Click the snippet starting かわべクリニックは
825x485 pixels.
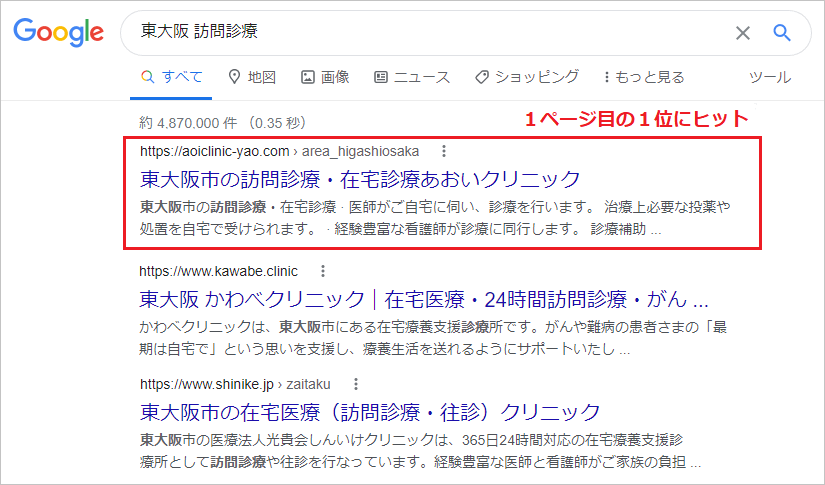[433, 338]
